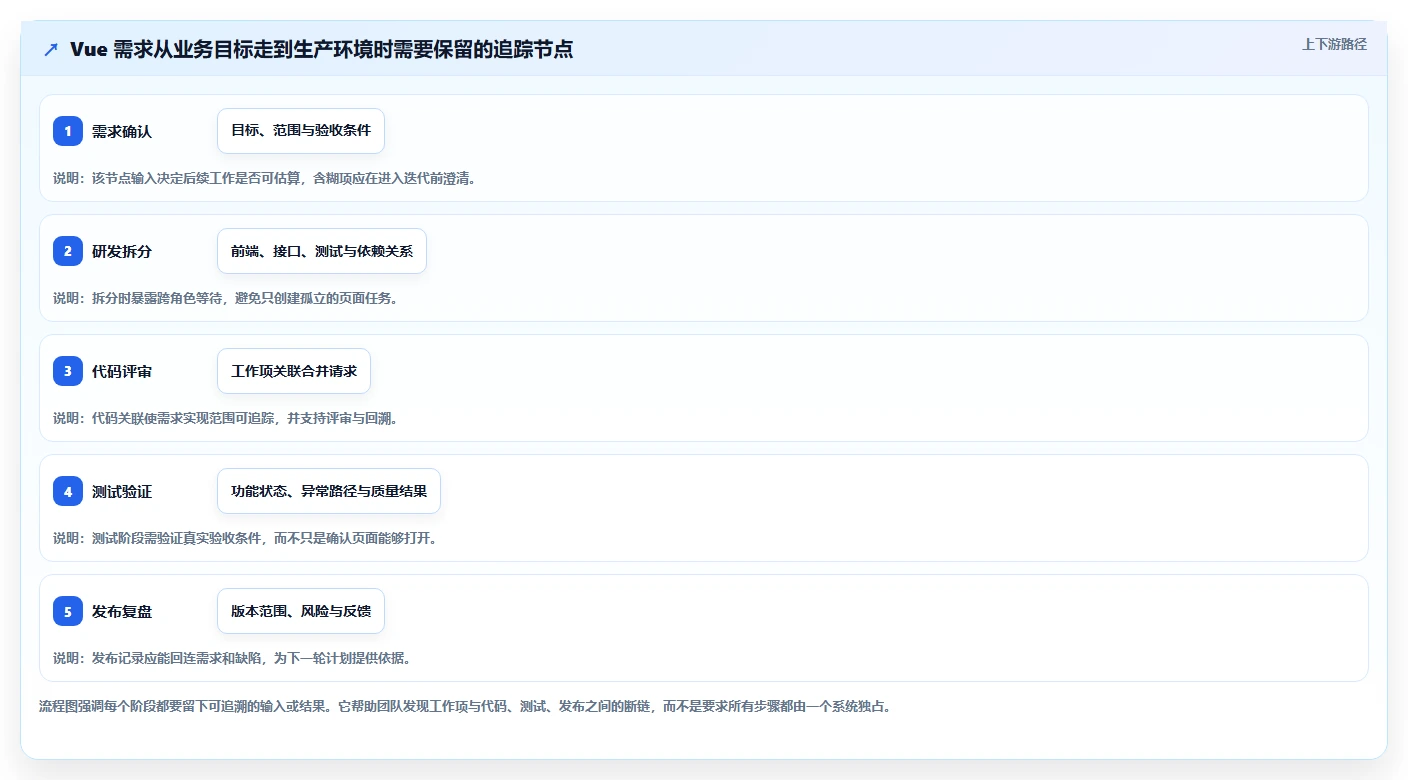Click the description starting 发布记录应能回连需求
Image resolution: width=1408 pixels, height=780 pixels.
coord(232,658)
